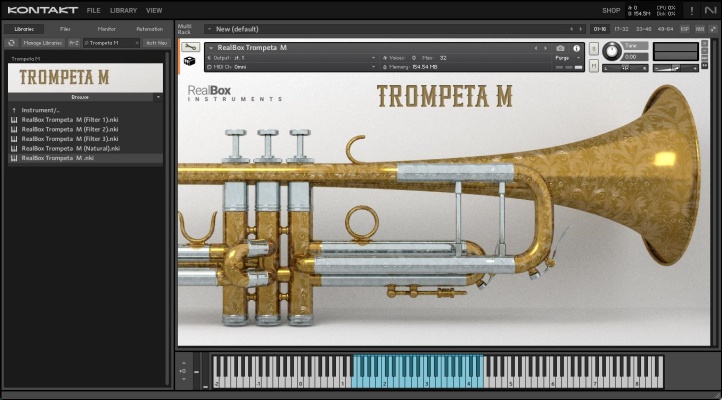
Task: Toggle the AUX button in rack header
Action: pyautogui.click(x=700, y=29)
